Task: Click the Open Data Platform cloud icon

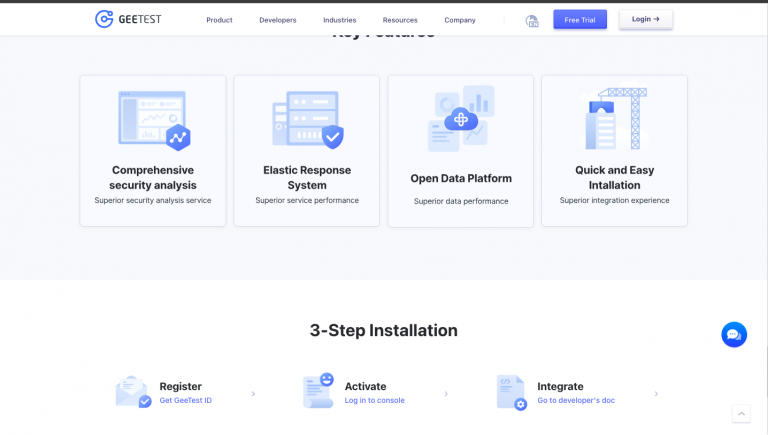Action: pos(461,120)
